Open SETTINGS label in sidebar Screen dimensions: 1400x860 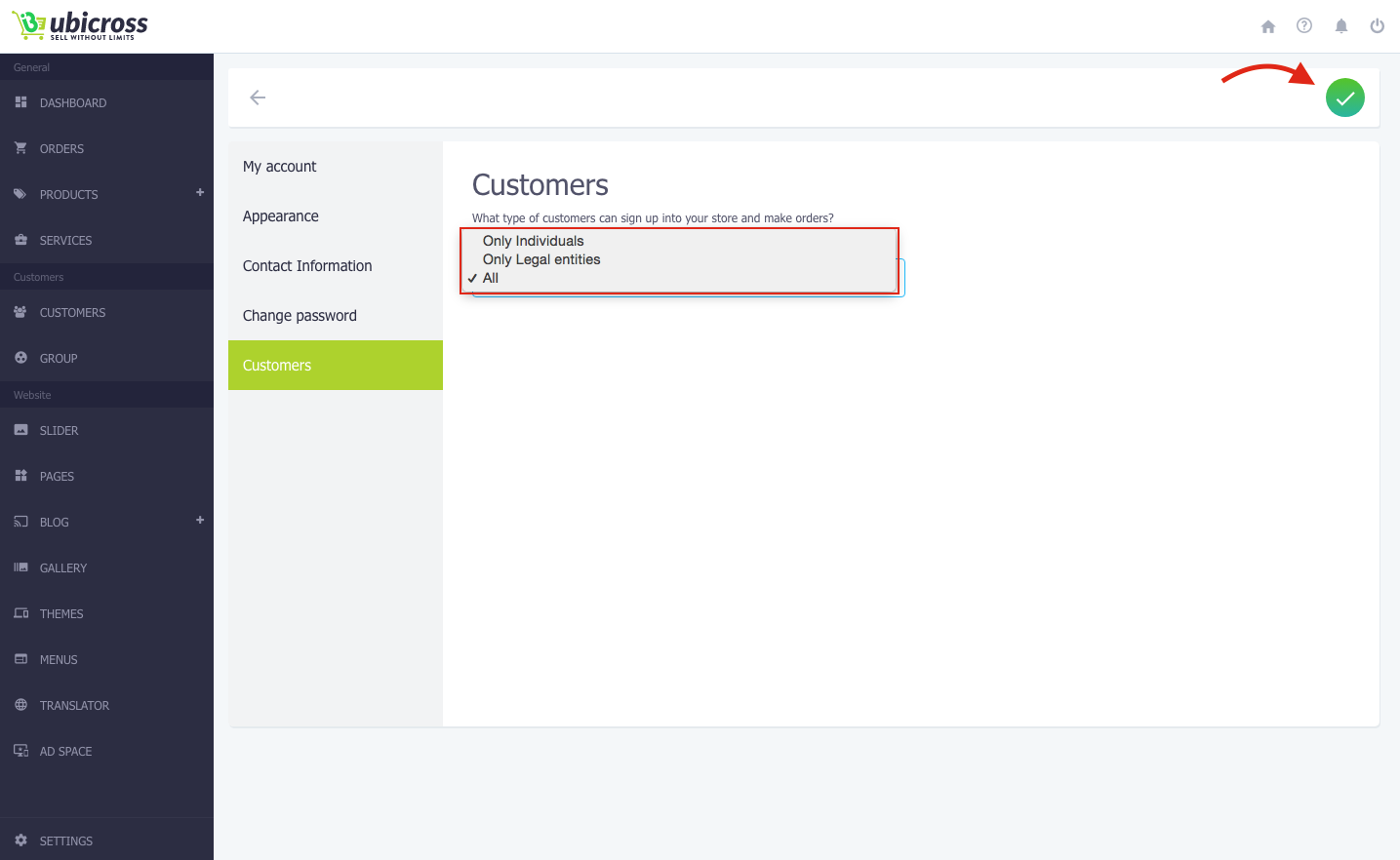click(66, 841)
